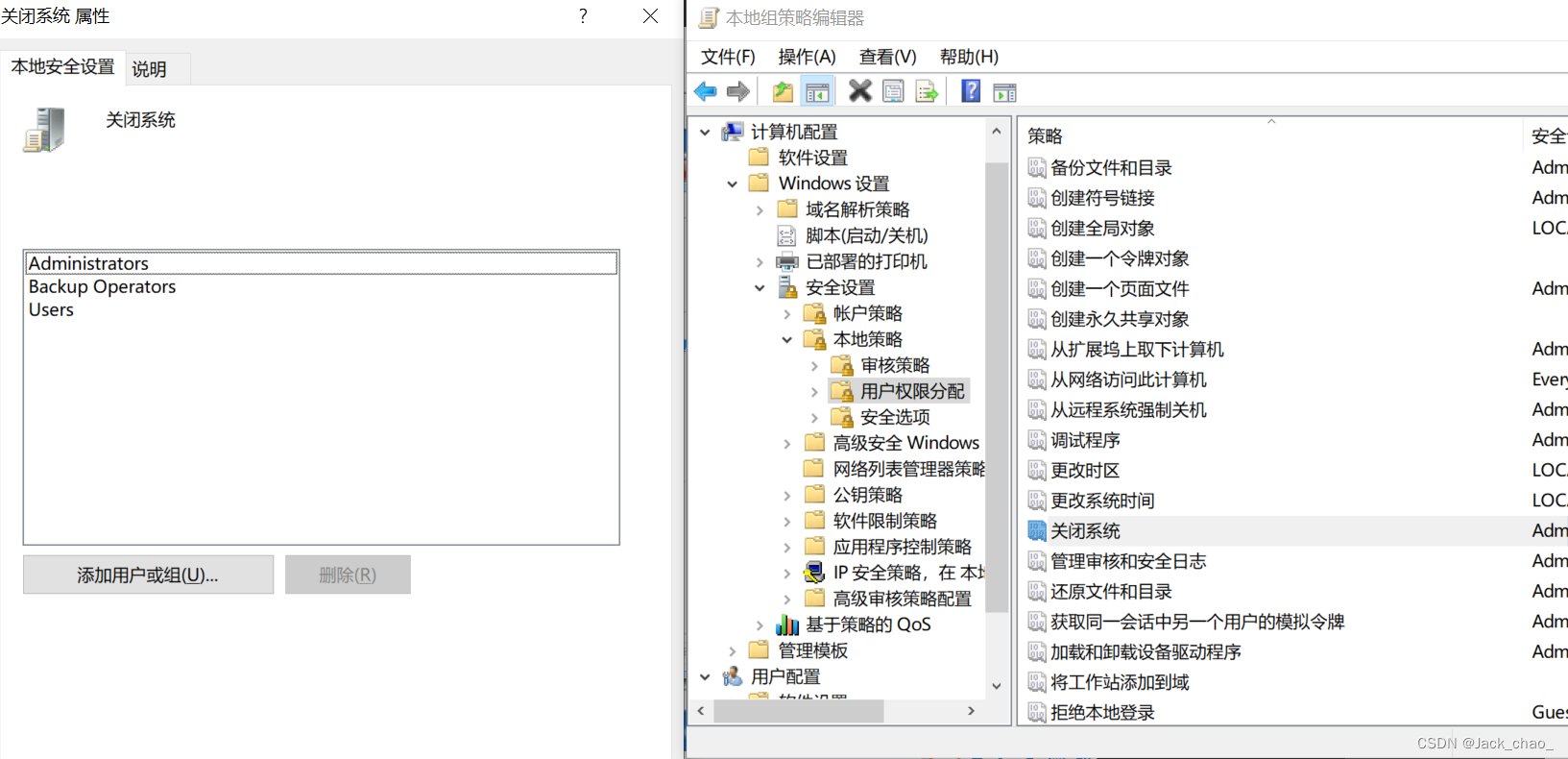This screenshot has width=1568, height=759.
Task: Open the 文件(F) menu
Action: (x=728, y=57)
